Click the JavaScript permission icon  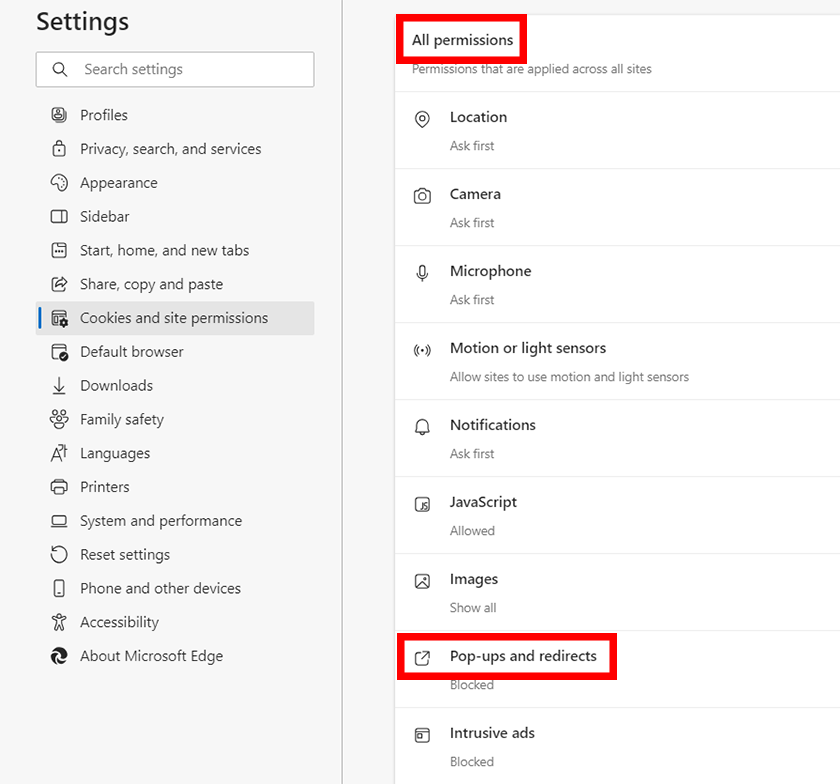422,504
